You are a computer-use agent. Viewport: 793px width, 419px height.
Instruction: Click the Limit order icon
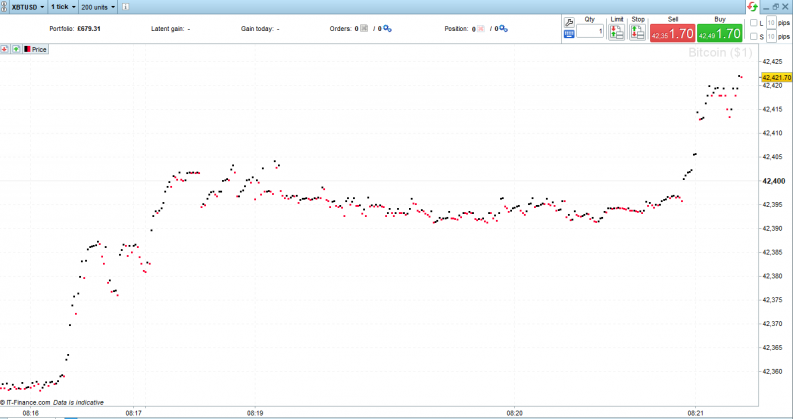pyautogui.click(x=616, y=32)
